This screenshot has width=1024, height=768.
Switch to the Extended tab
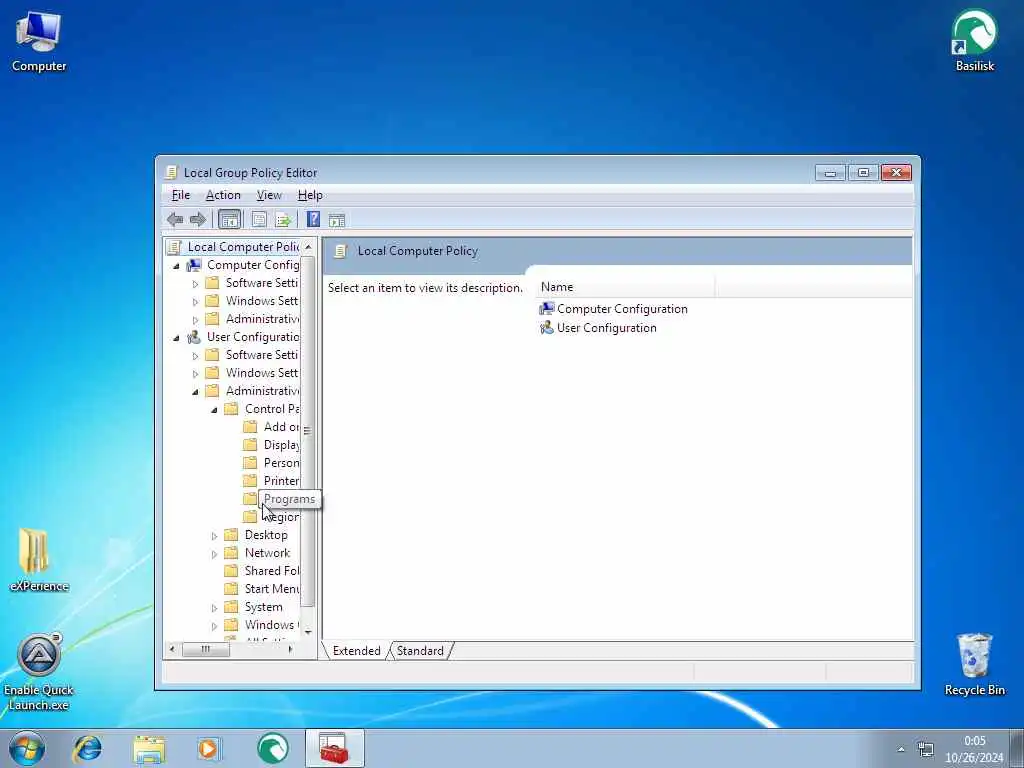click(x=356, y=650)
